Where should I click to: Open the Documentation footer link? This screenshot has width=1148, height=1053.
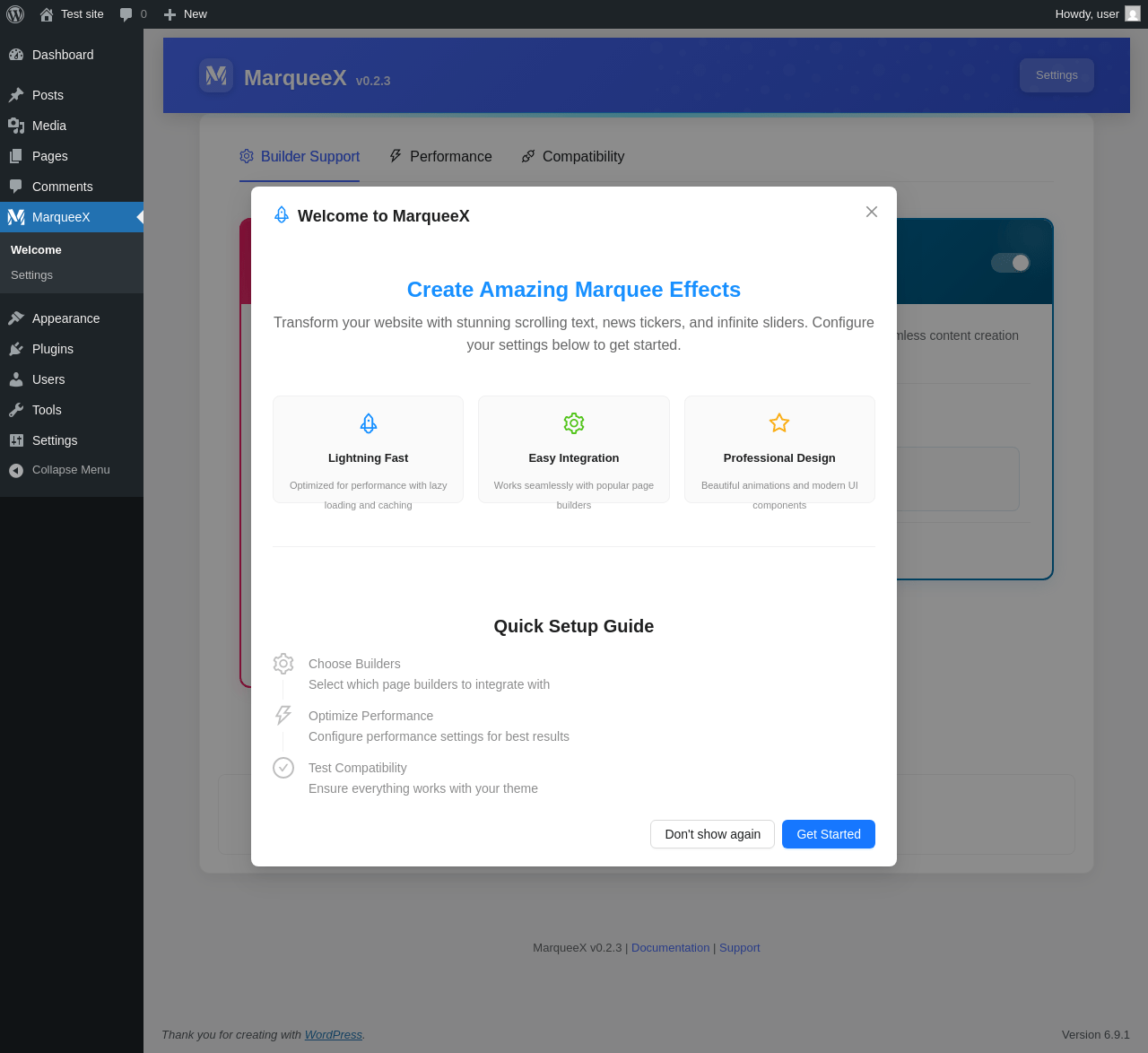click(670, 948)
